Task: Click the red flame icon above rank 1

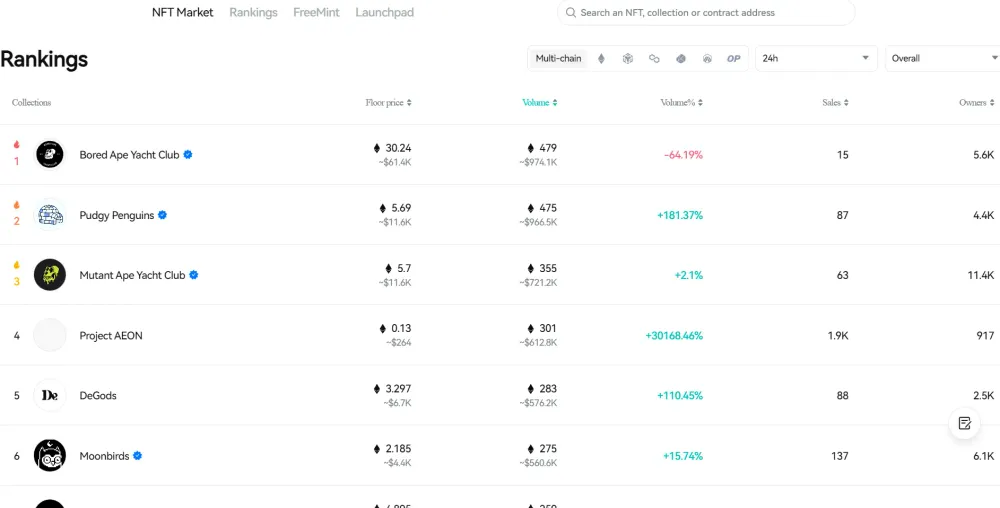Action: (17, 145)
